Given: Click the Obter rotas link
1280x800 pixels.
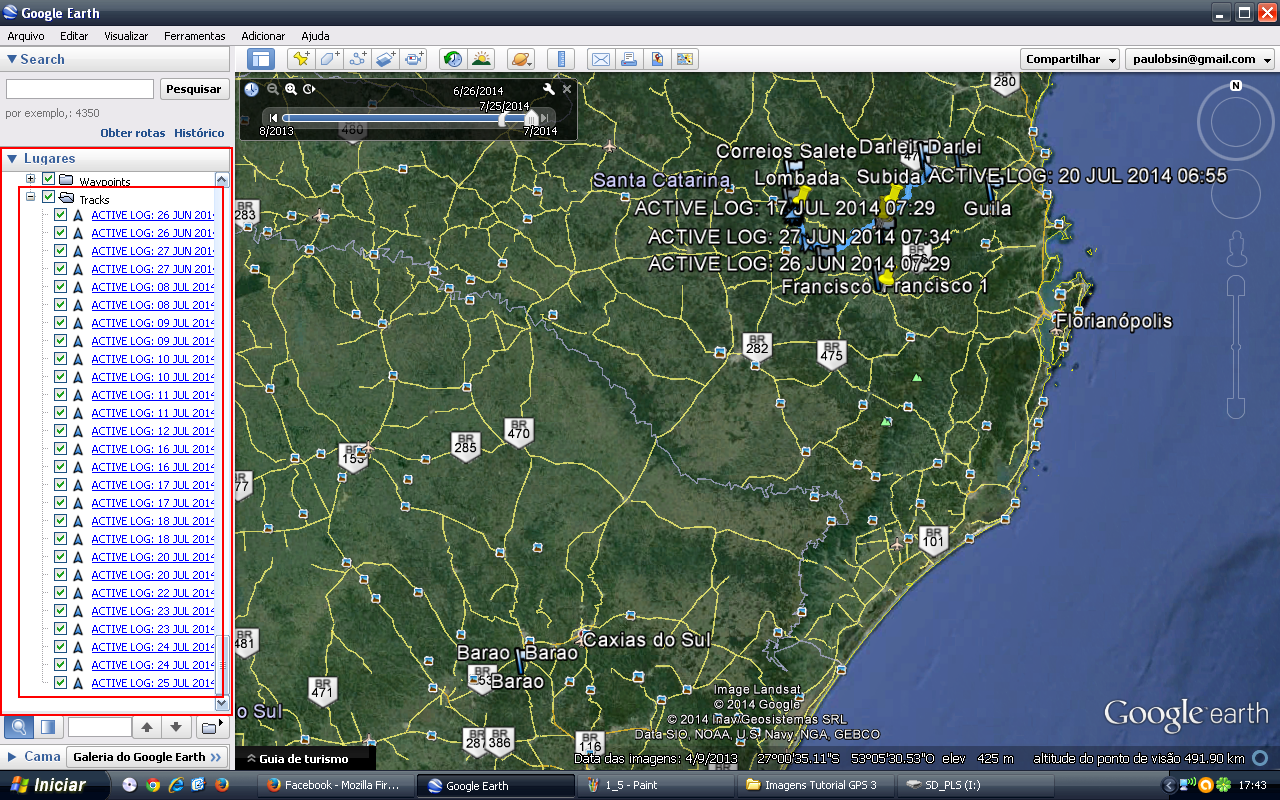Looking at the screenshot, I should point(132,133).
